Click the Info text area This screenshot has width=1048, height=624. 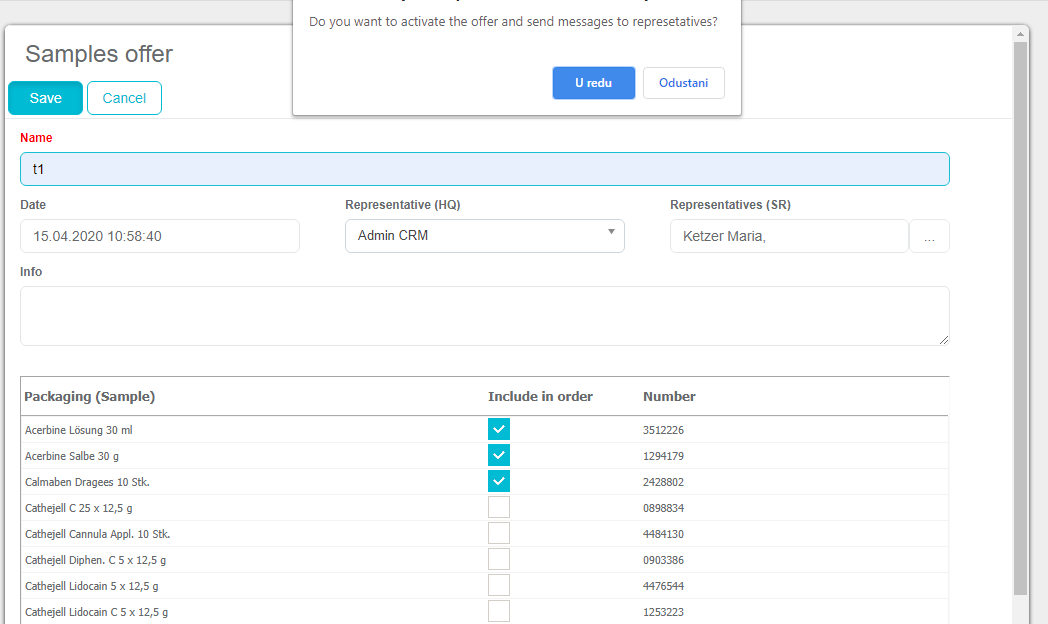(x=484, y=316)
